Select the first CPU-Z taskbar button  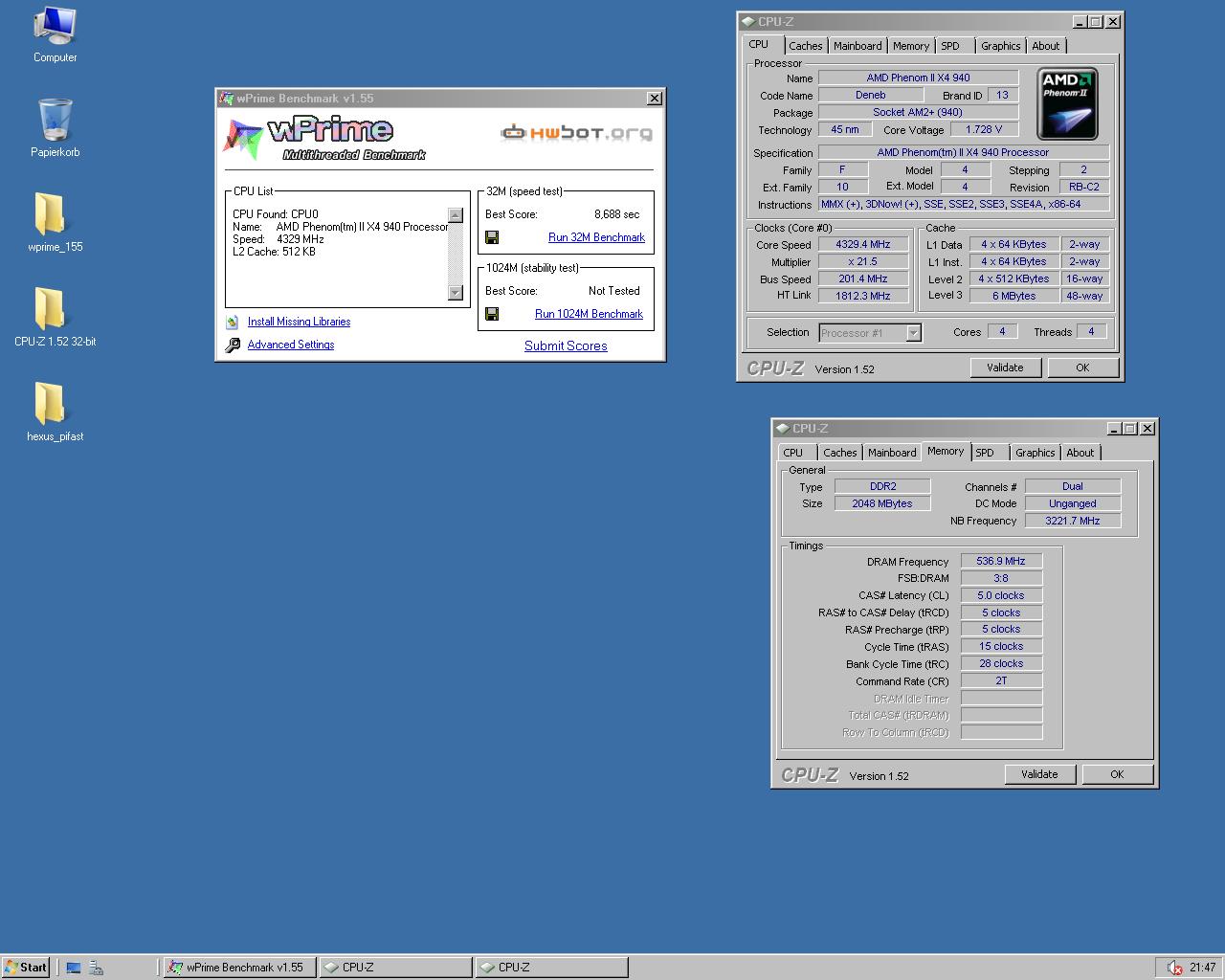(395, 968)
